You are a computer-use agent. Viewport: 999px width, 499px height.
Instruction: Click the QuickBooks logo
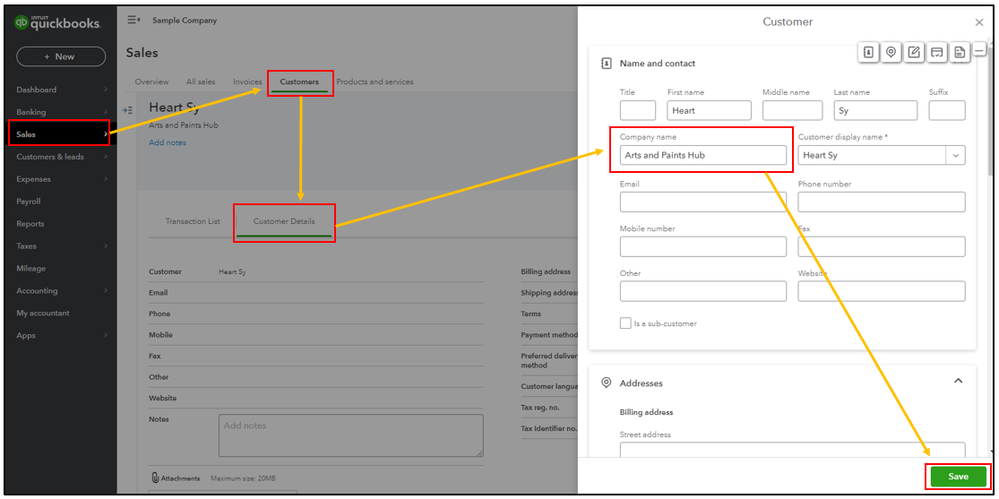click(57, 23)
